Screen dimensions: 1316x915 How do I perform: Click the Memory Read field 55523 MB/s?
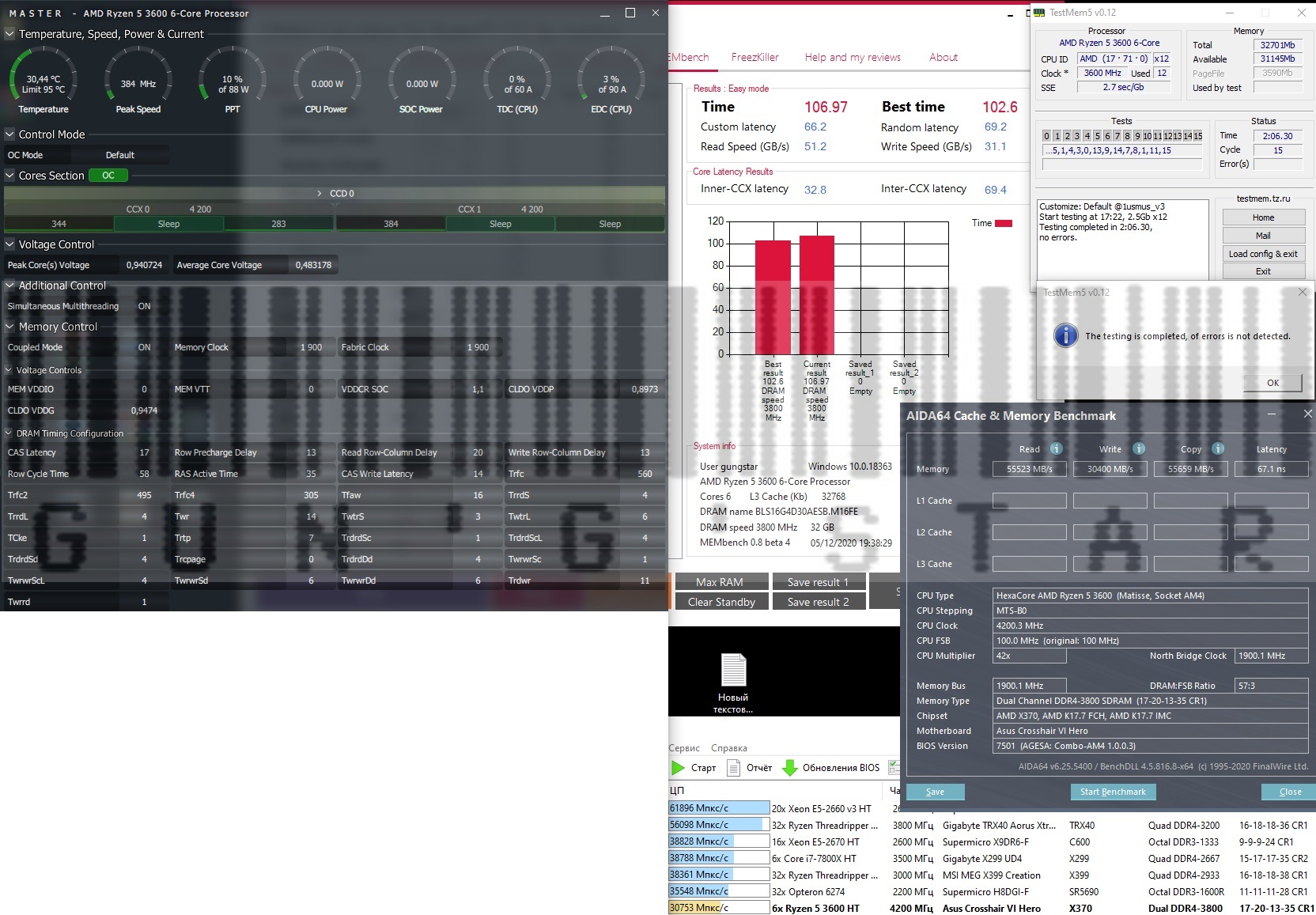(1030, 469)
